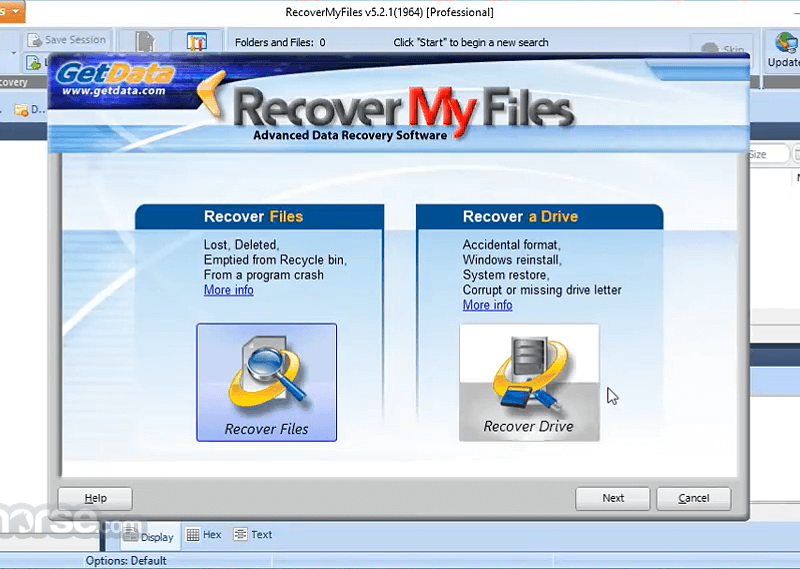Click the gray document toolbar icon

[144, 41]
